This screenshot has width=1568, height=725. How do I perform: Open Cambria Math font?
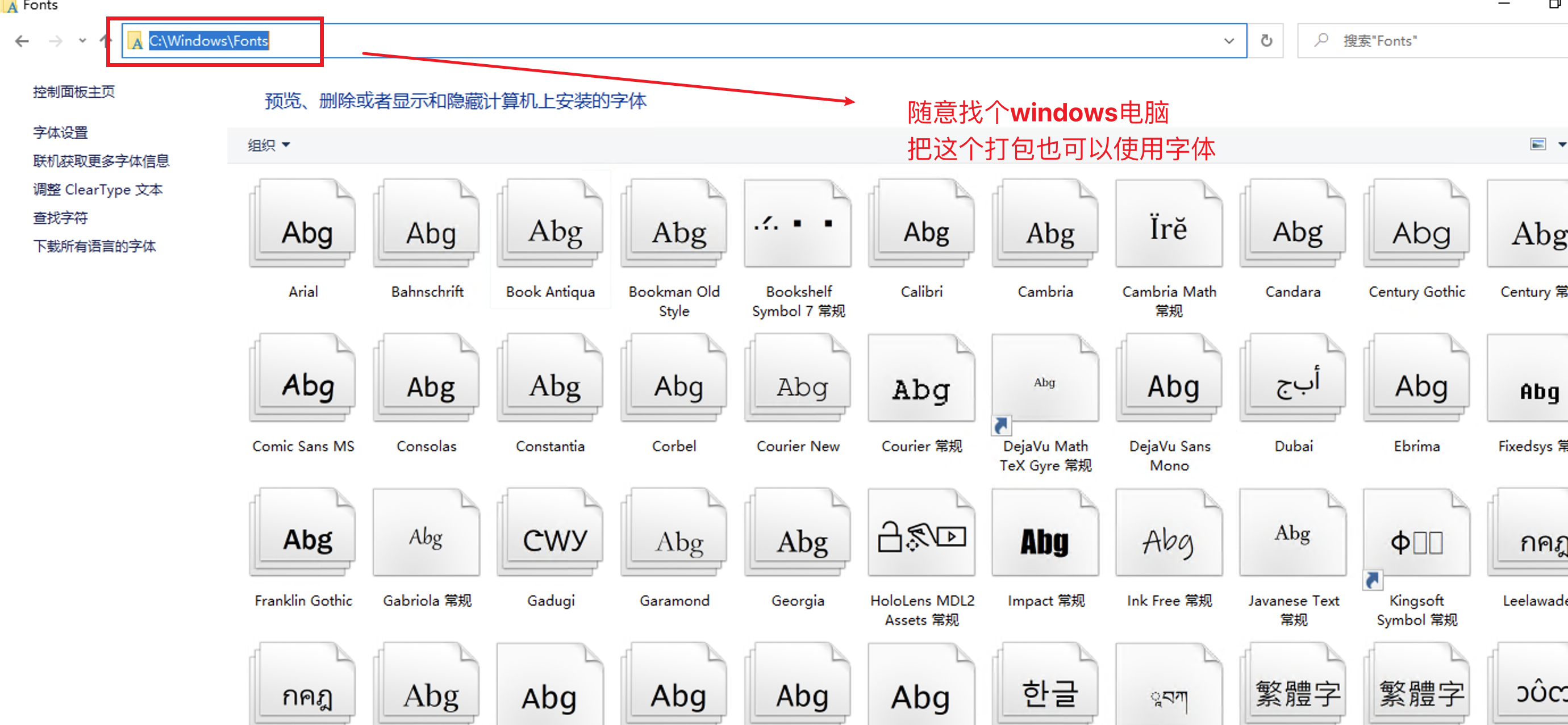click(1169, 248)
